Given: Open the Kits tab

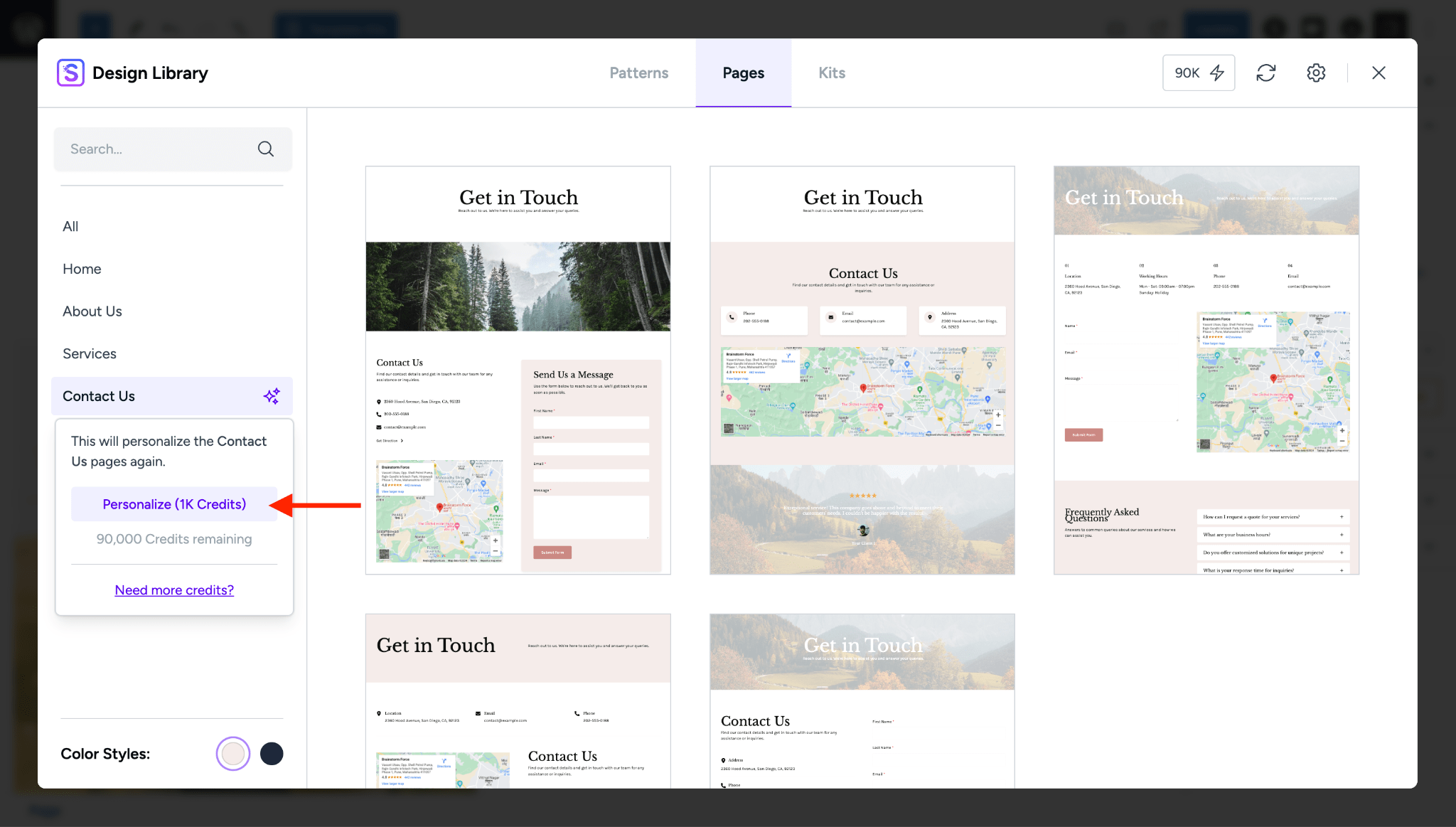Looking at the screenshot, I should 832,73.
